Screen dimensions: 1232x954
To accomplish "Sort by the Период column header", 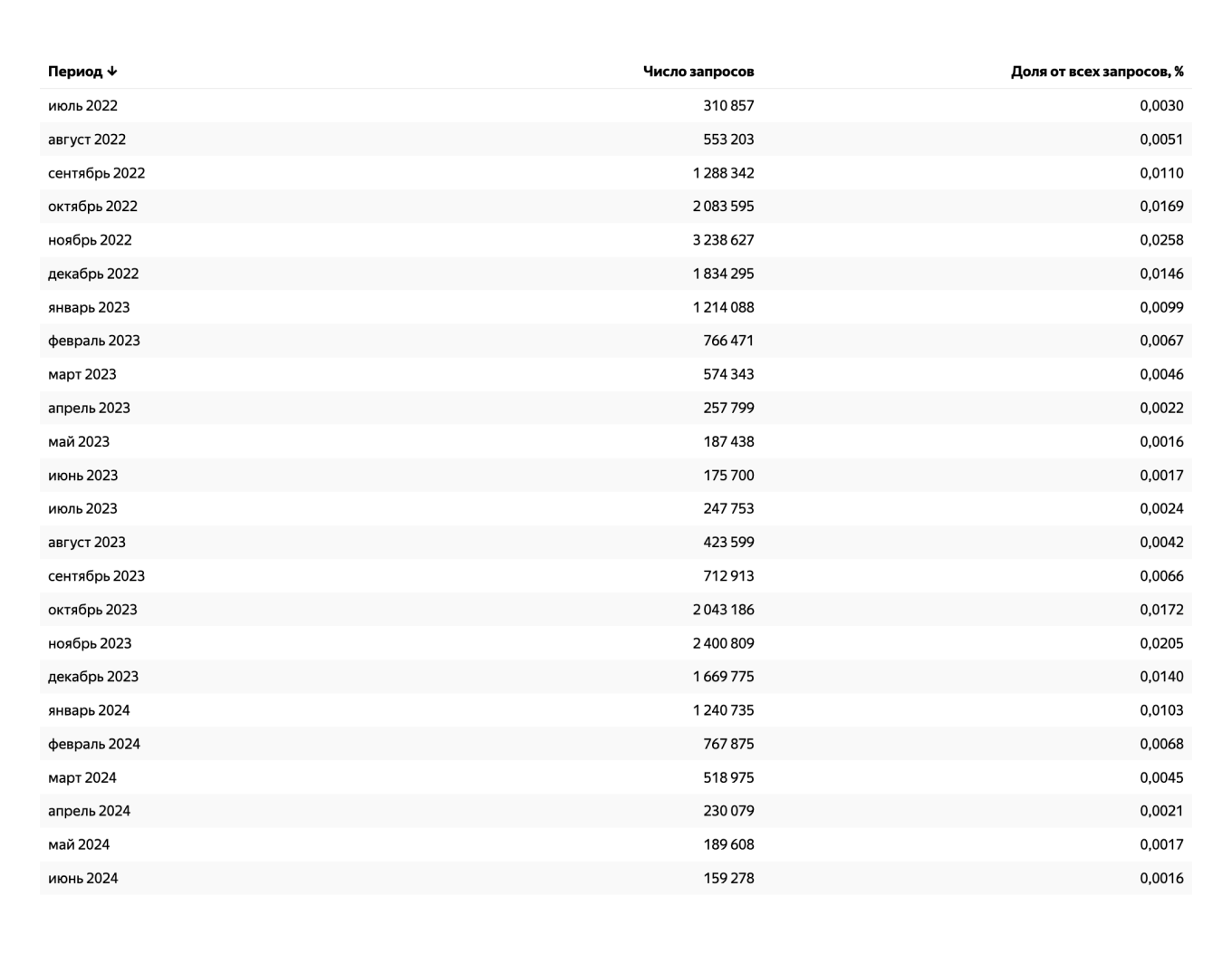I will tap(75, 72).
